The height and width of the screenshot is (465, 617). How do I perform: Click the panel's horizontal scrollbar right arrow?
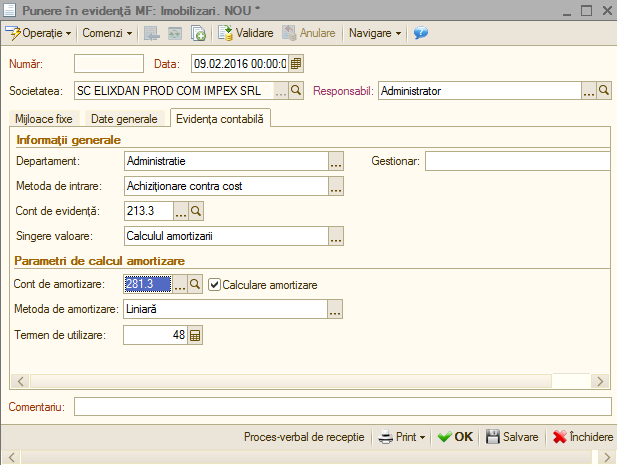pos(600,381)
